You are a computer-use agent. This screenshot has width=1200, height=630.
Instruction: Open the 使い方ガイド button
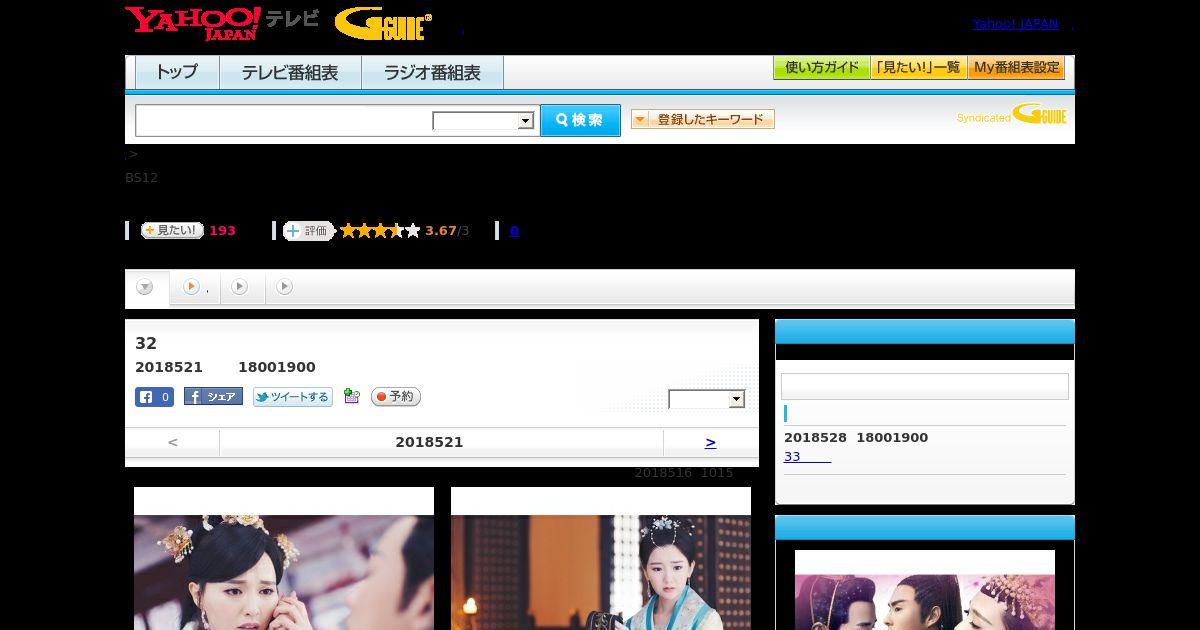point(822,68)
